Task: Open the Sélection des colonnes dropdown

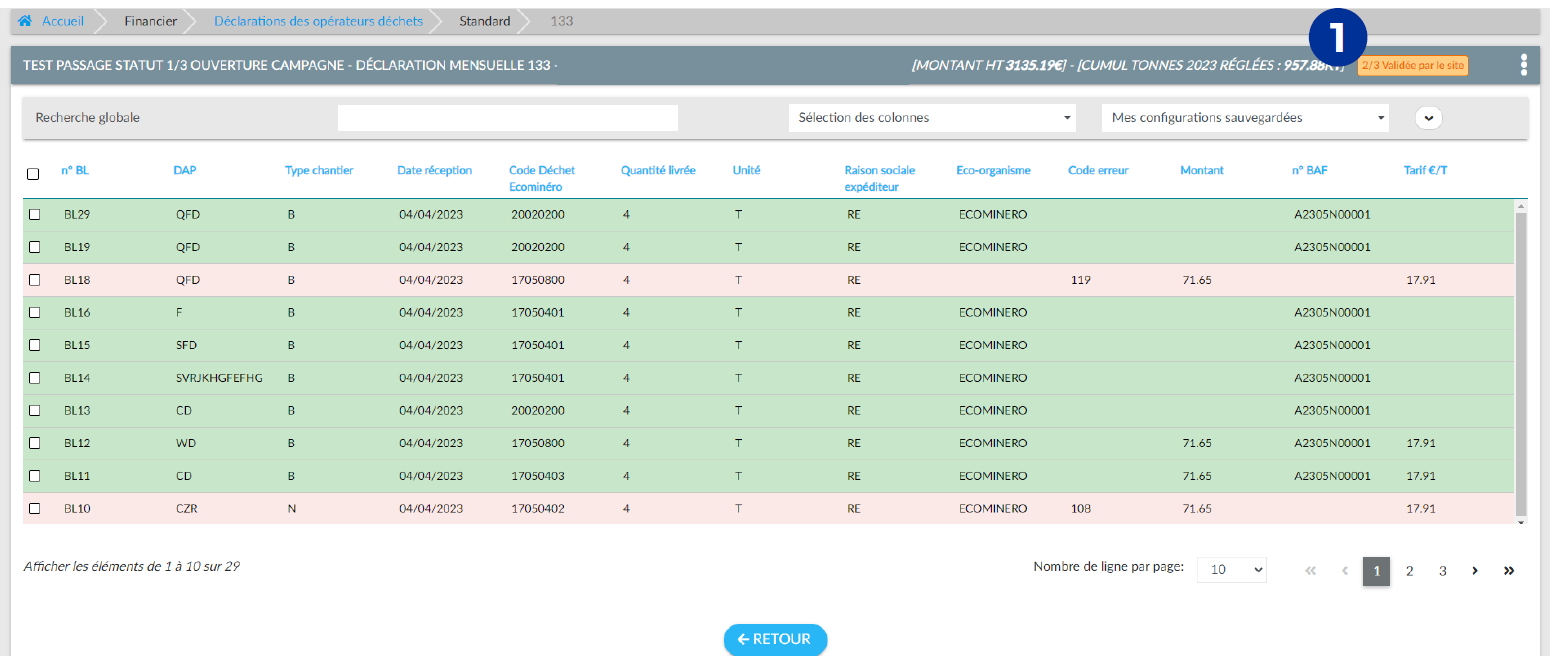Action: (x=931, y=118)
